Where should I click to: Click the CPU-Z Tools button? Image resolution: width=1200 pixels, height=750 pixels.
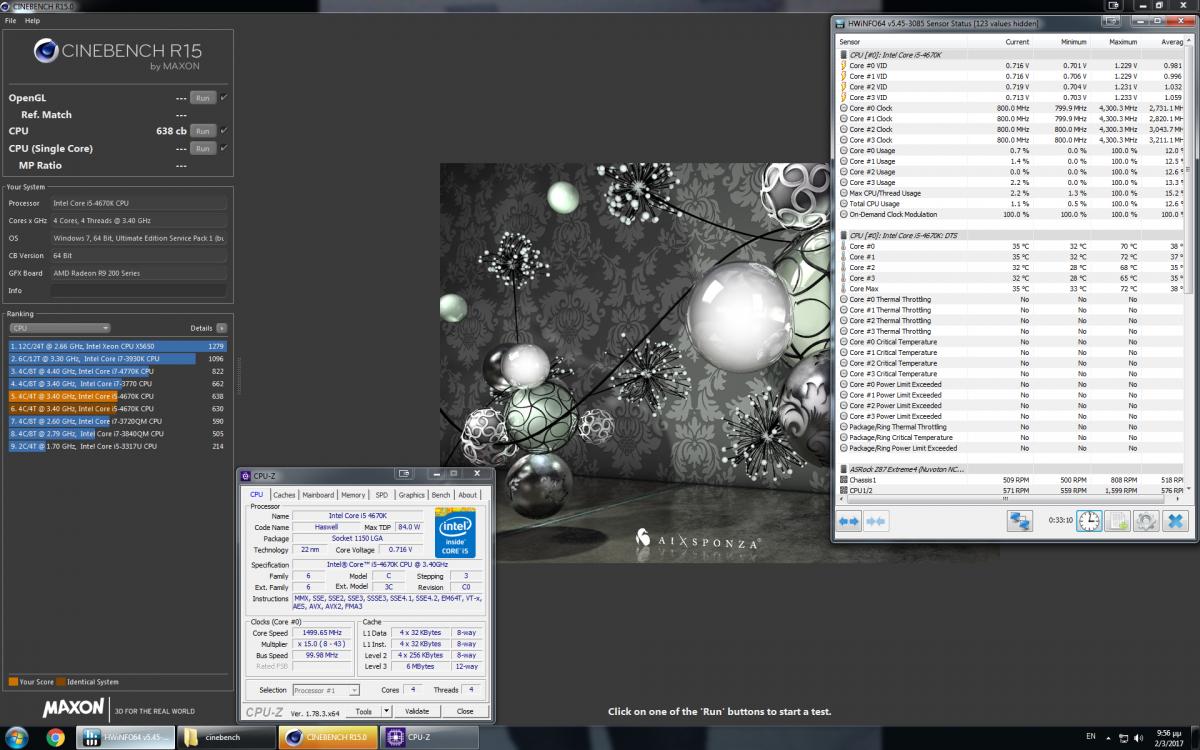click(364, 711)
